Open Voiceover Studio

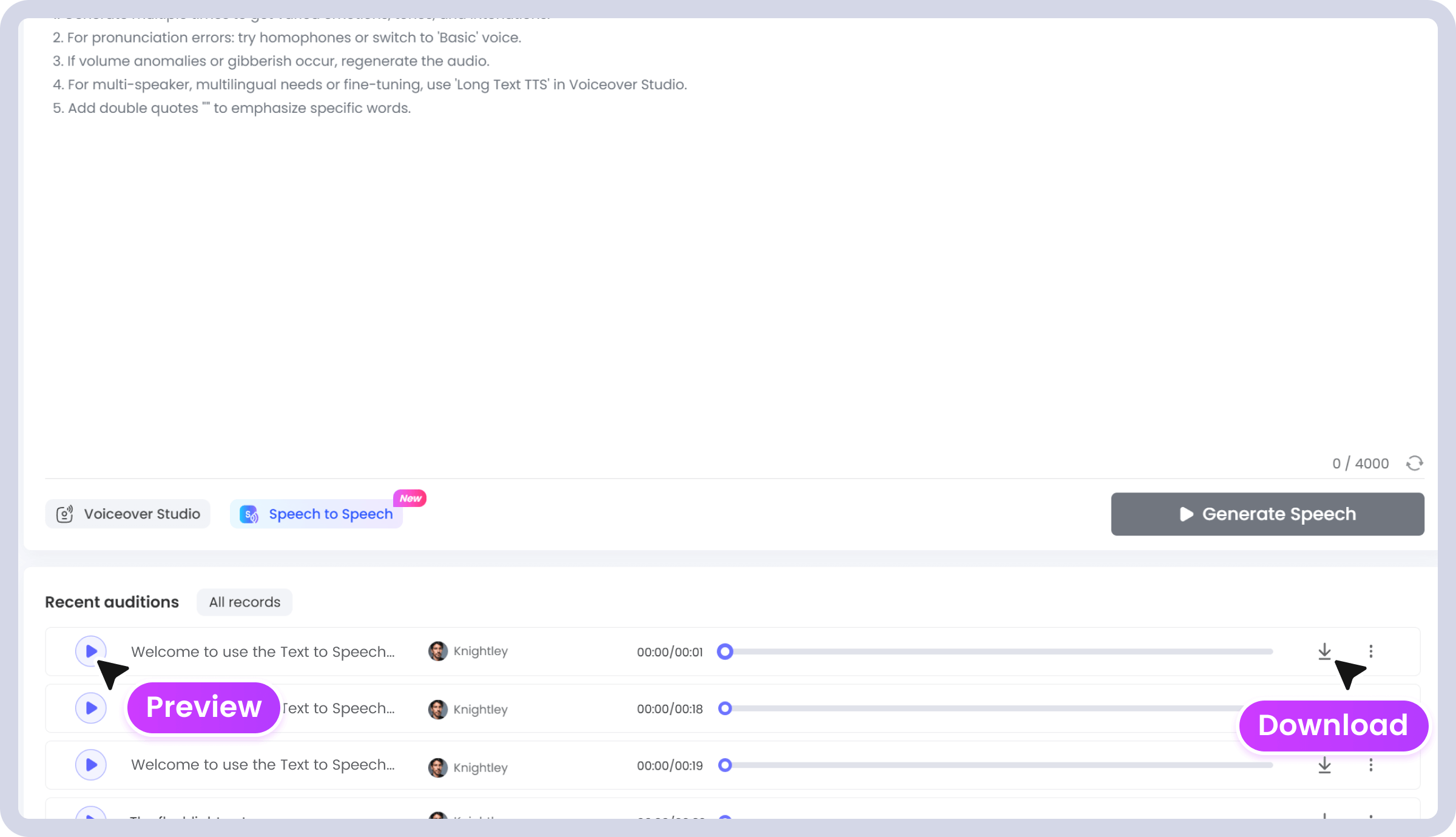point(128,514)
